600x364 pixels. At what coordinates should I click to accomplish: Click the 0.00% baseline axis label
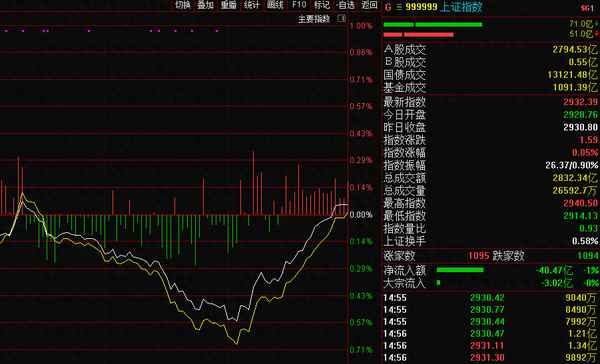pyautogui.click(x=361, y=215)
